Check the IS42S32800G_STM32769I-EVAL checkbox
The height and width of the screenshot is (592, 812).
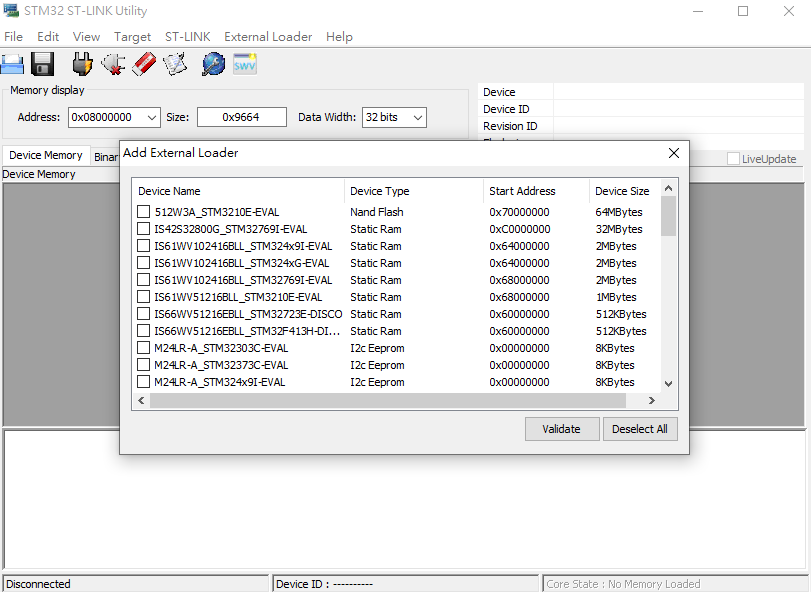coord(143,229)
